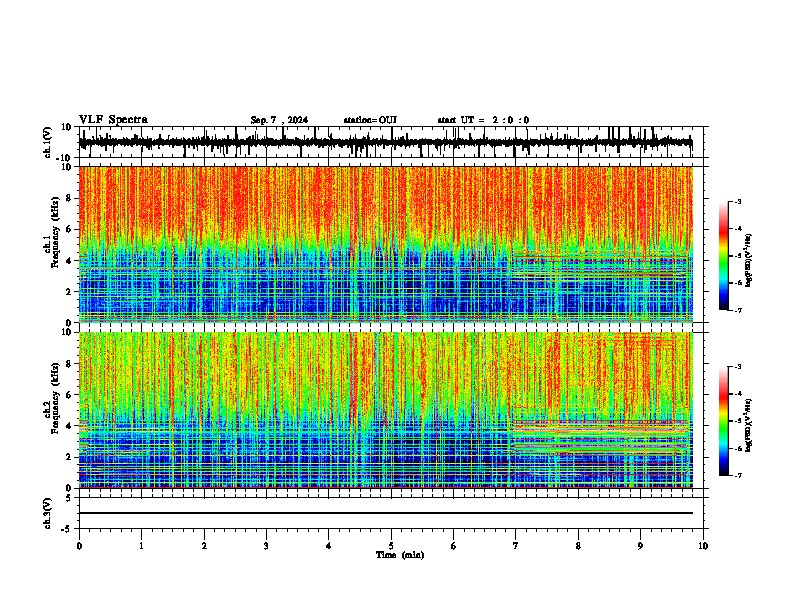Click the ch.1 spectrogram color scale bar
Screen dimensions: 792x612
723,256
